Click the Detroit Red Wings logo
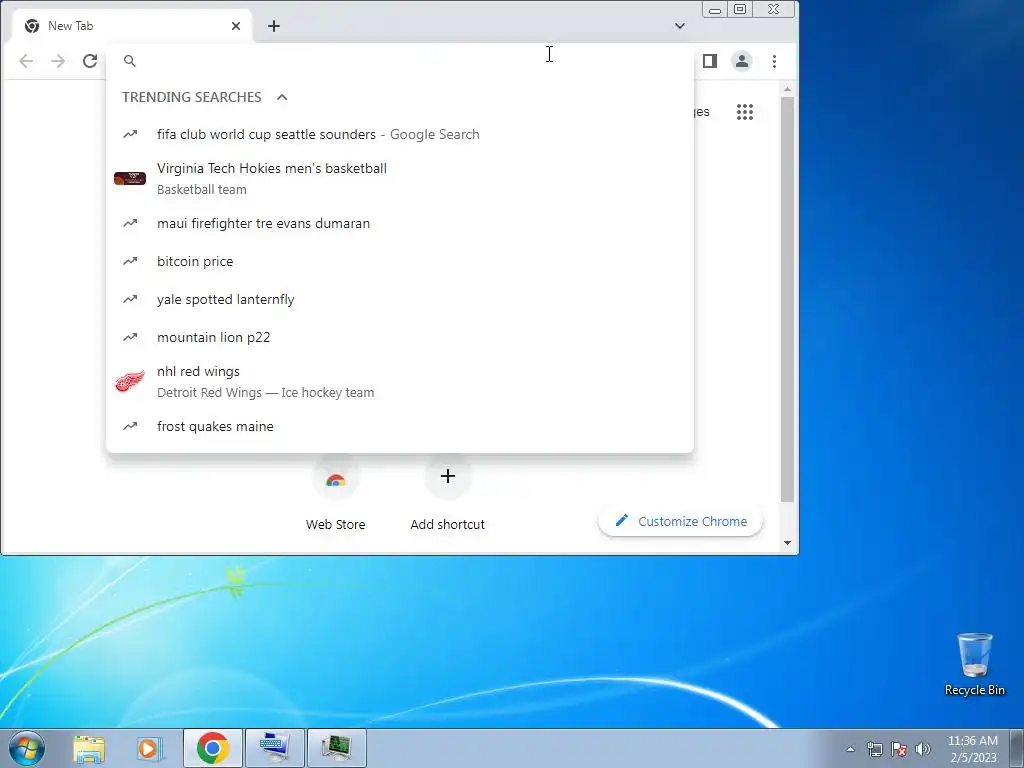 pyautogui.click(x=130, y=381)
